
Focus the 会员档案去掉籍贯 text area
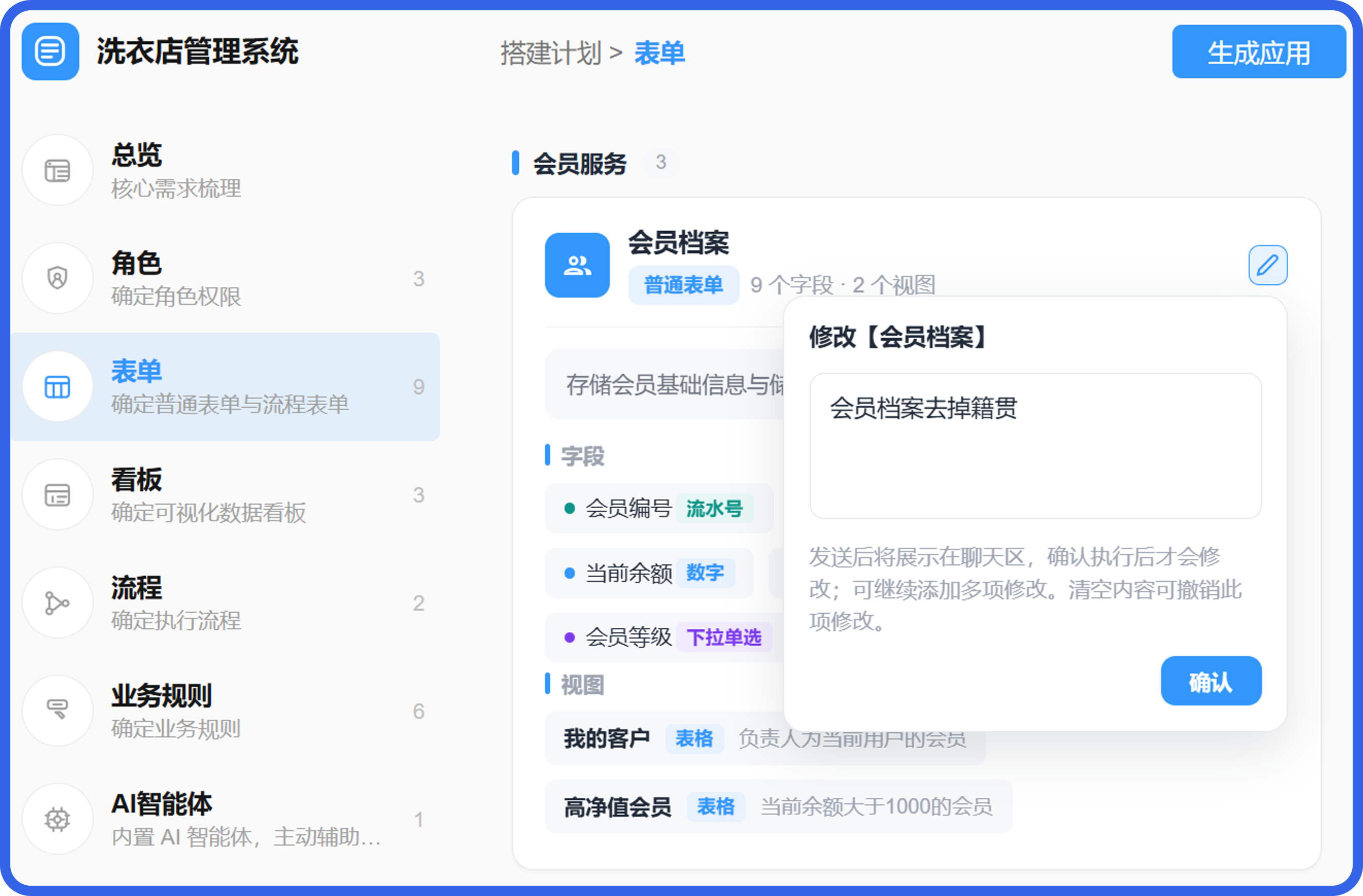pyautogui.click(x=1035, y=446)
